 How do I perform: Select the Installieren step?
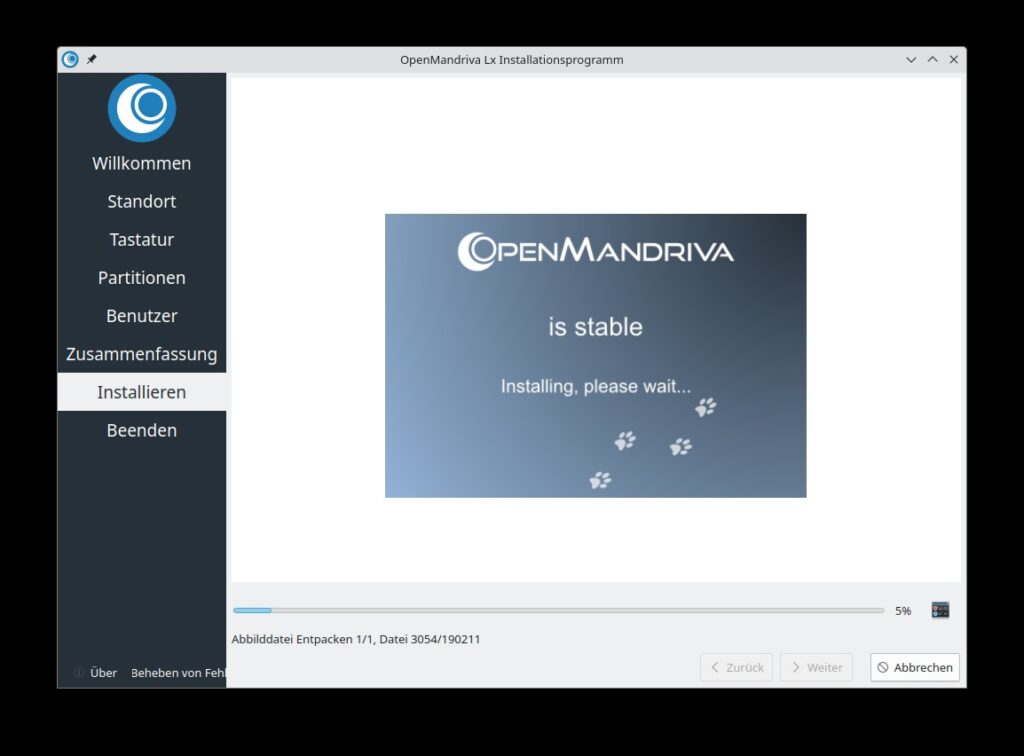point(142,392)
